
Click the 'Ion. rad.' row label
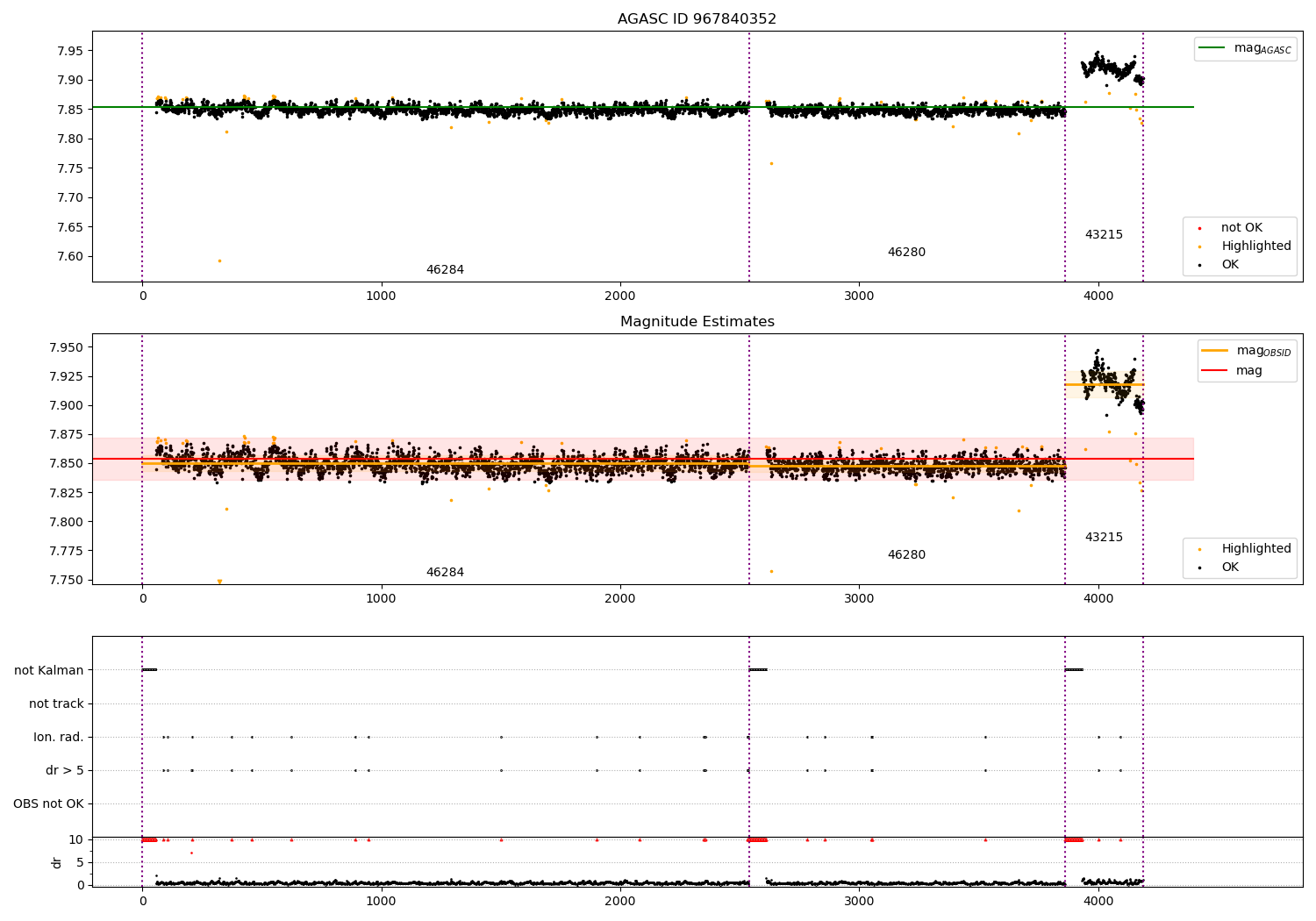tap(59, 738)
